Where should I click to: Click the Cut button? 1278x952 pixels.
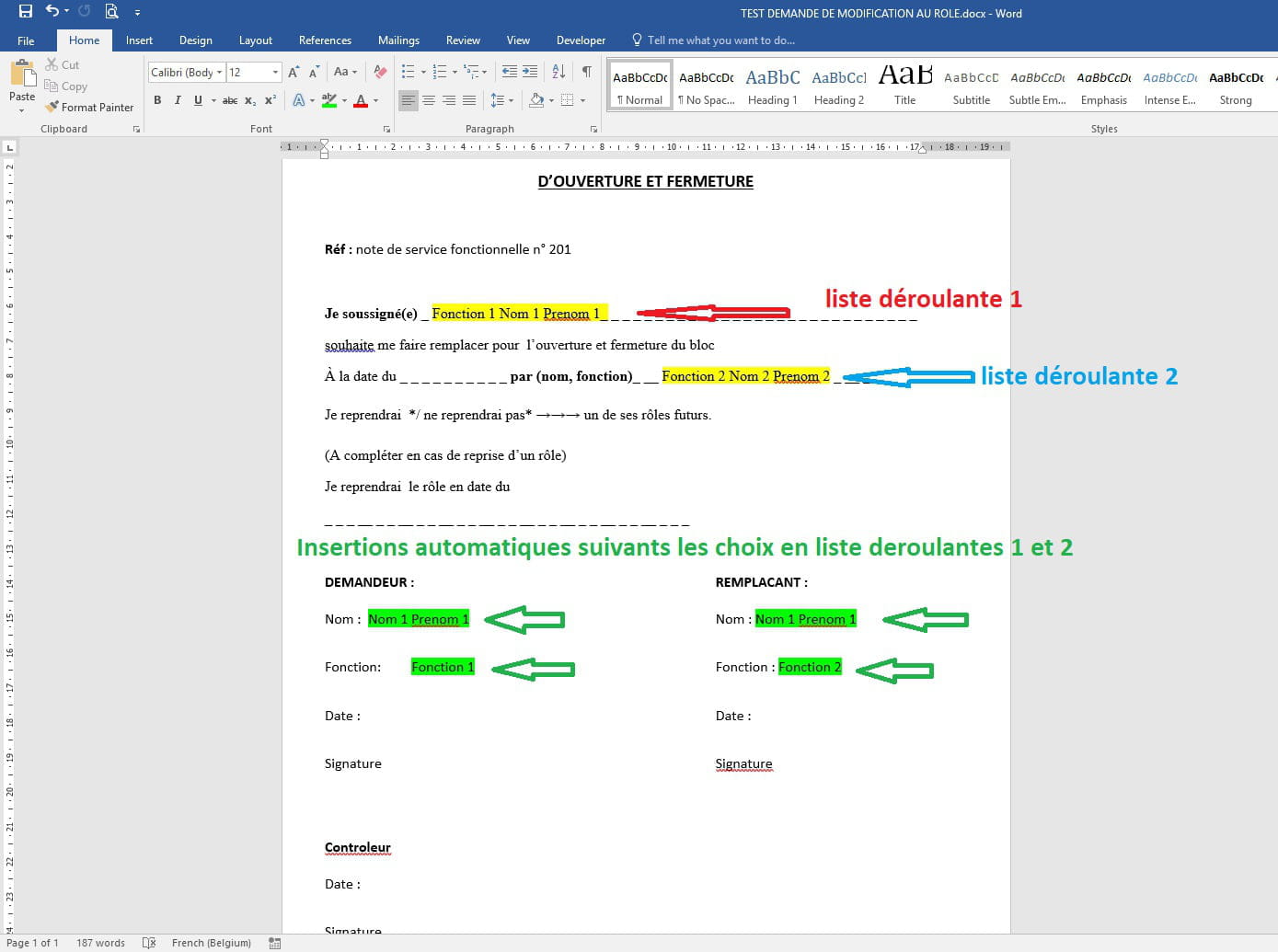63,64
